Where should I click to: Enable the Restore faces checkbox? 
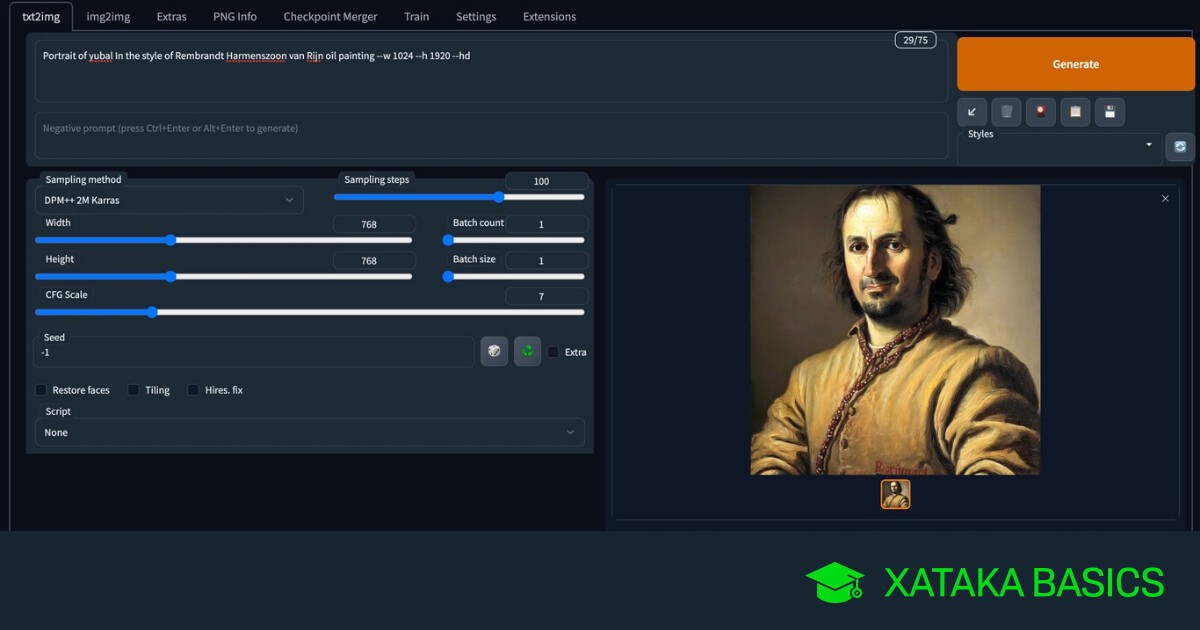pos(42,390)
